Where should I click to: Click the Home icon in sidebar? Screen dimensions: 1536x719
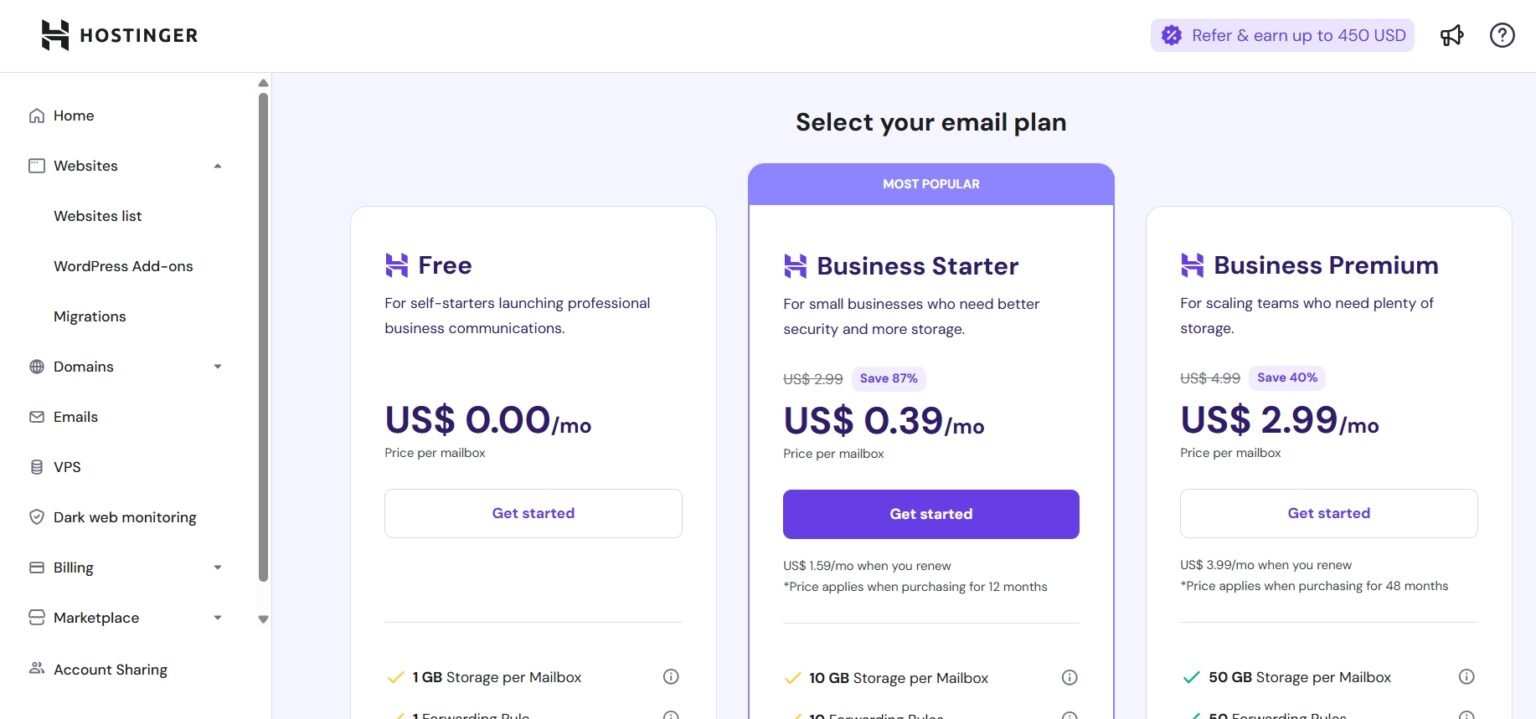(37, 116)
